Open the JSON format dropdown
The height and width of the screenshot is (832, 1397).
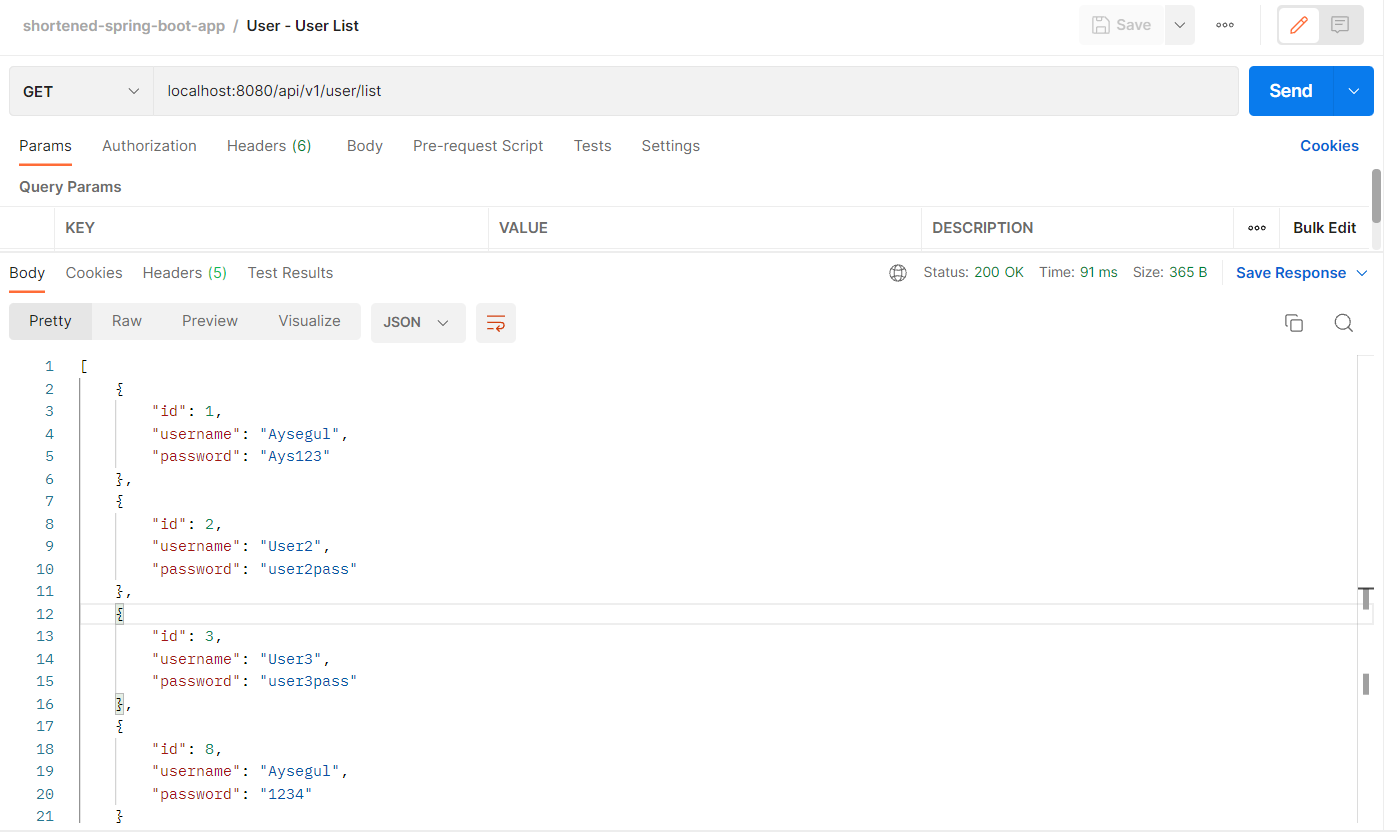tap(418, 322)
